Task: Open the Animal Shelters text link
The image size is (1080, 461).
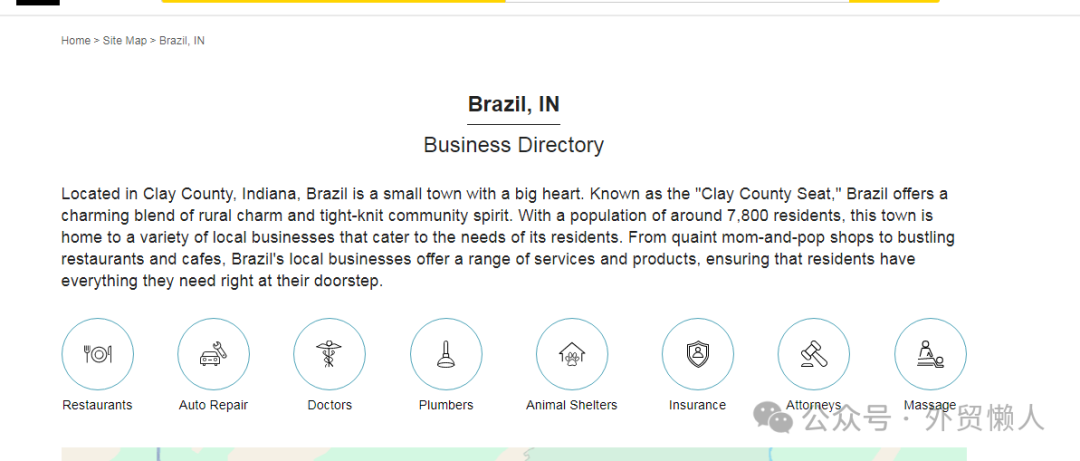Action: 572,405
